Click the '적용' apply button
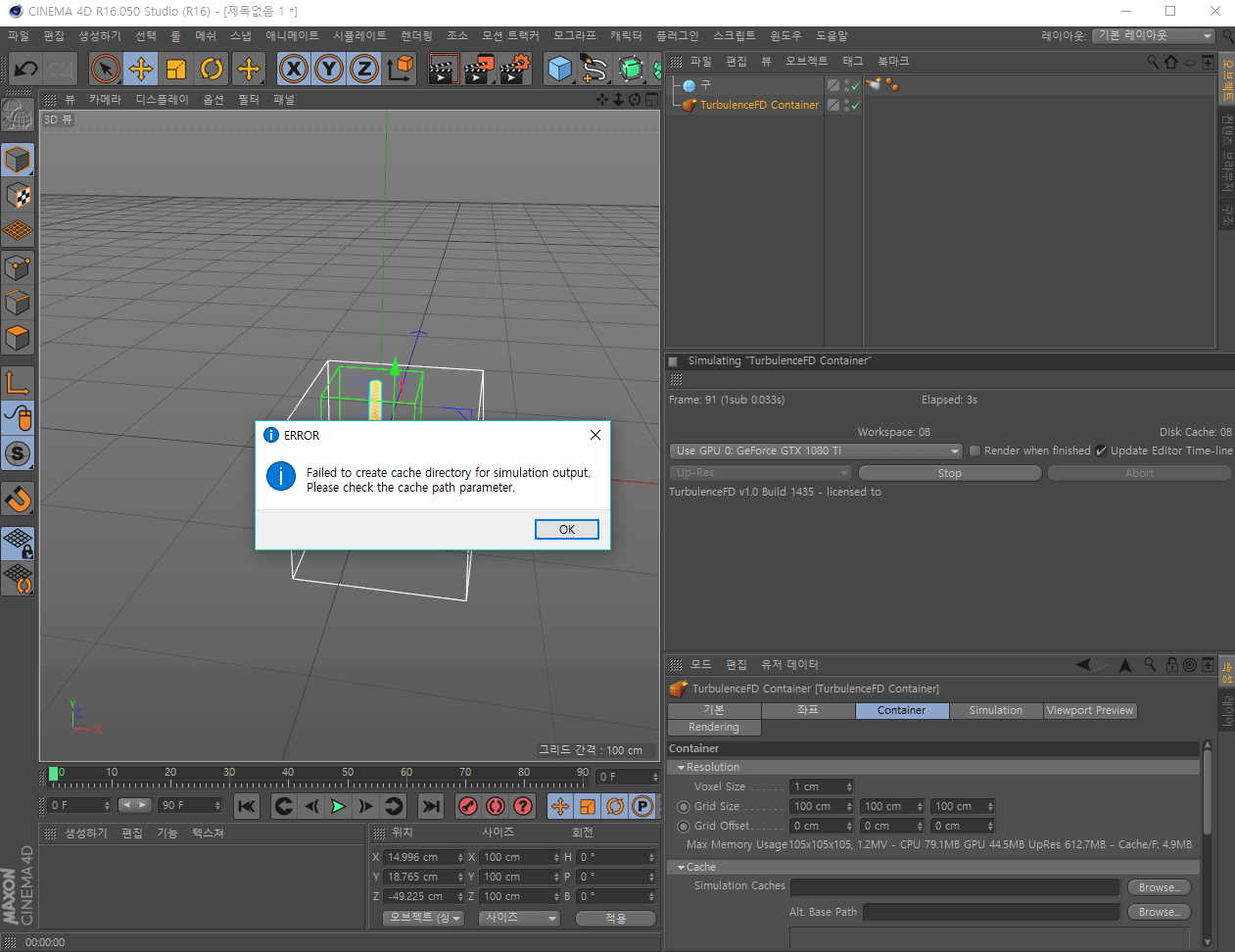Screen dimensions: 1235x952 615,918
